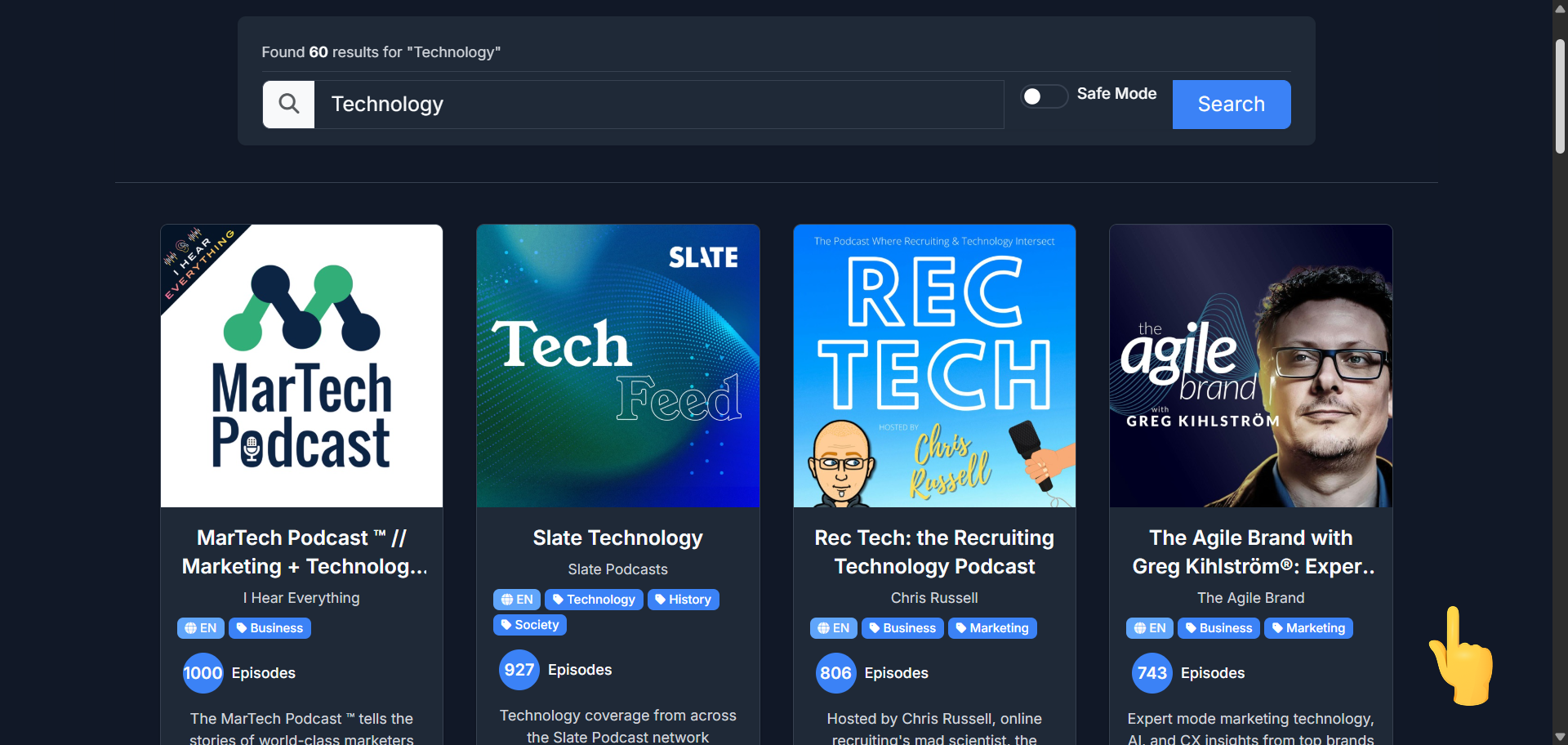This screenshot has height=745, width=1568.
Task: Select the Society tag on Slate Technology
Action: pos(529,625)
